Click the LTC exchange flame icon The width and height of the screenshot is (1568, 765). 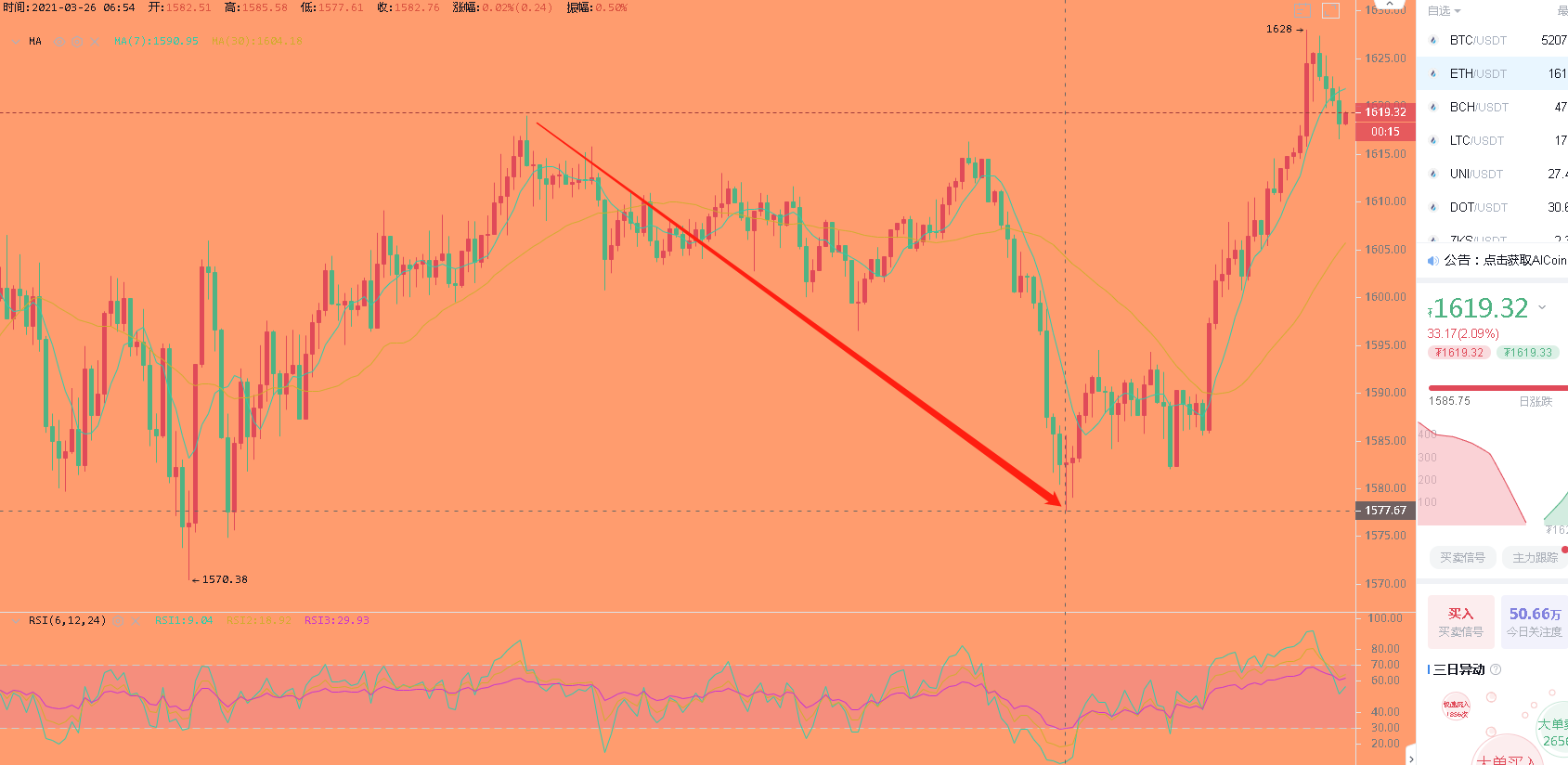[1433, 140]
